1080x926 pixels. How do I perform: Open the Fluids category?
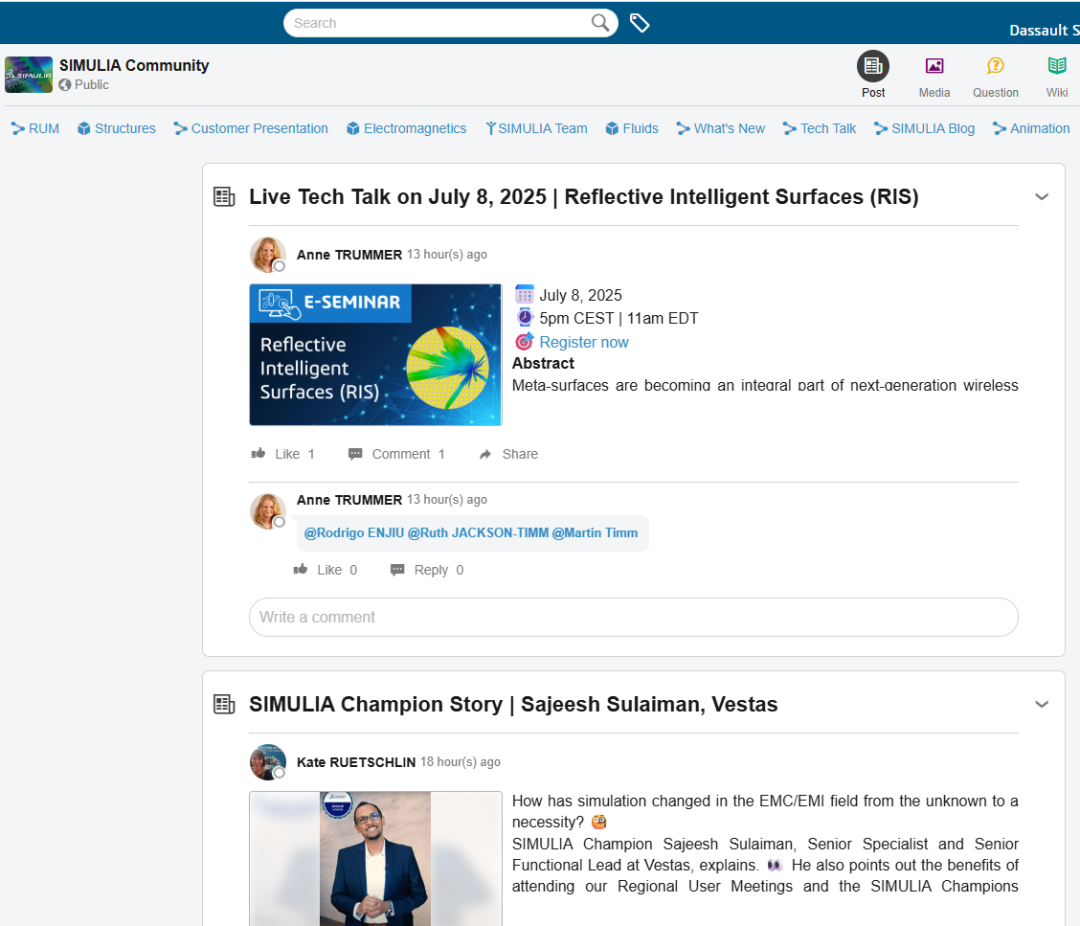[632, 128]
